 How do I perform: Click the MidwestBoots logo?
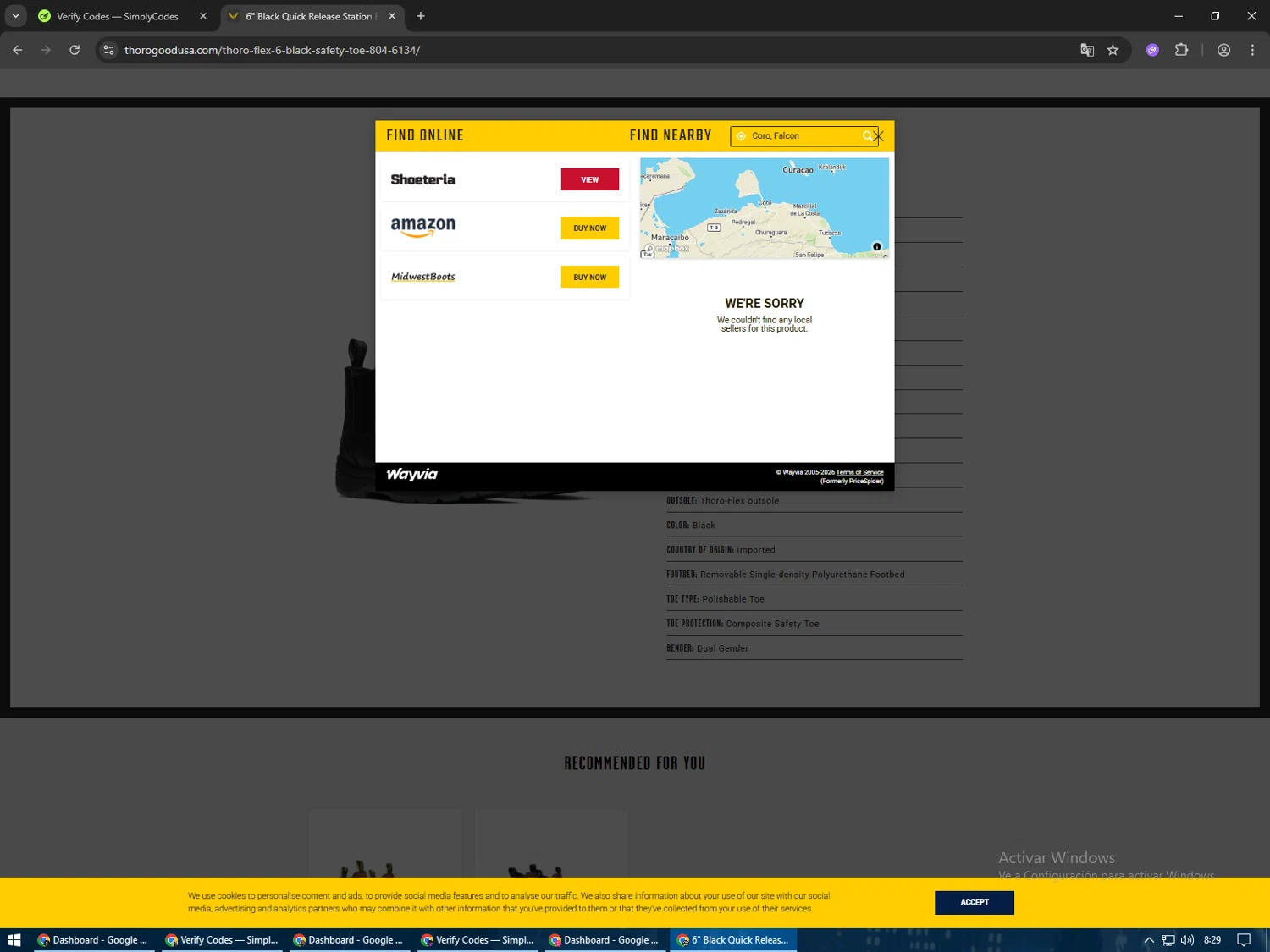click(x=422, y=277)
